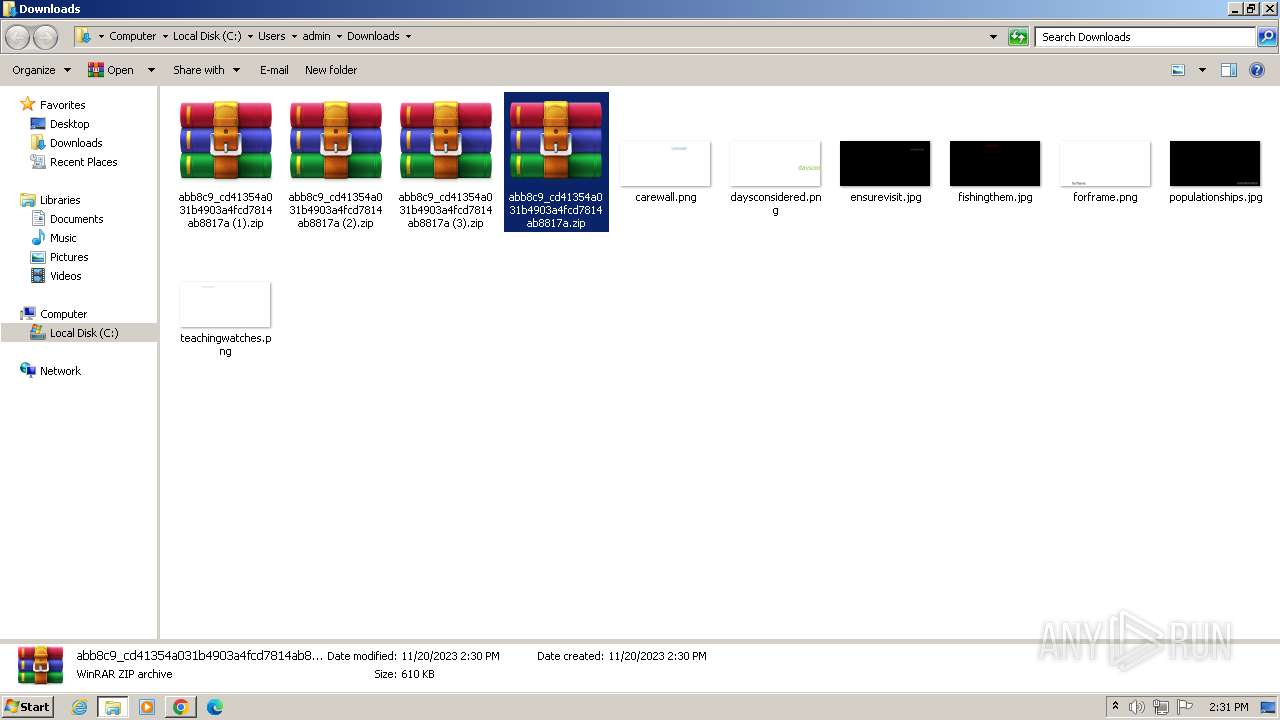The image size is (1280, 720).
Task: Open Recent Places in sidebar
Action: pyautogui.click(x=83, y=162)
